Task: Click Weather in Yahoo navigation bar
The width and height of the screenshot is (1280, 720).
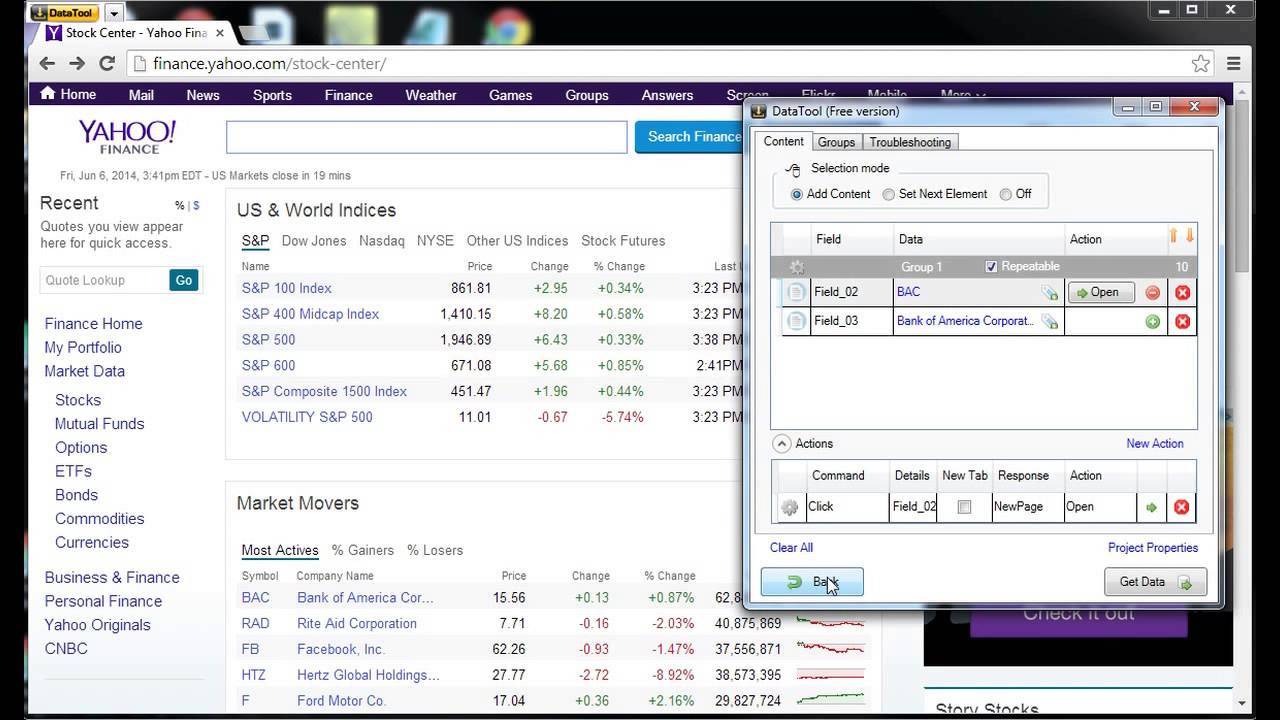Action: pyautogui.click(x=431, y=95)
